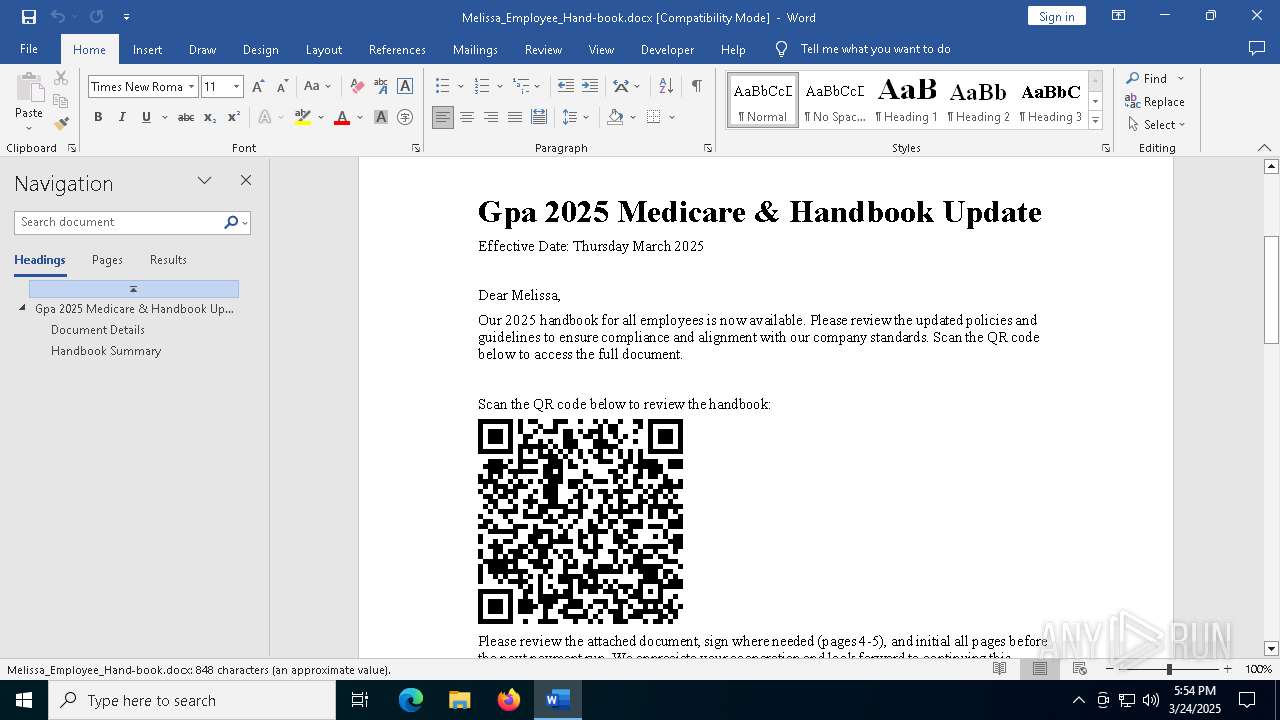The image size is (1280, 720).
Task: Clear all formatting with eraser icon
Action: coord(357,87)
